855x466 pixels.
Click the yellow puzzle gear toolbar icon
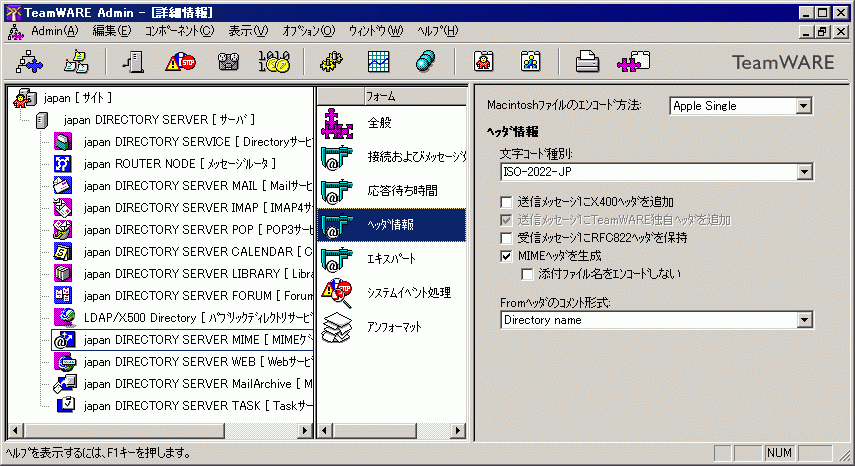pyautogui.click(x=332, y=62)
